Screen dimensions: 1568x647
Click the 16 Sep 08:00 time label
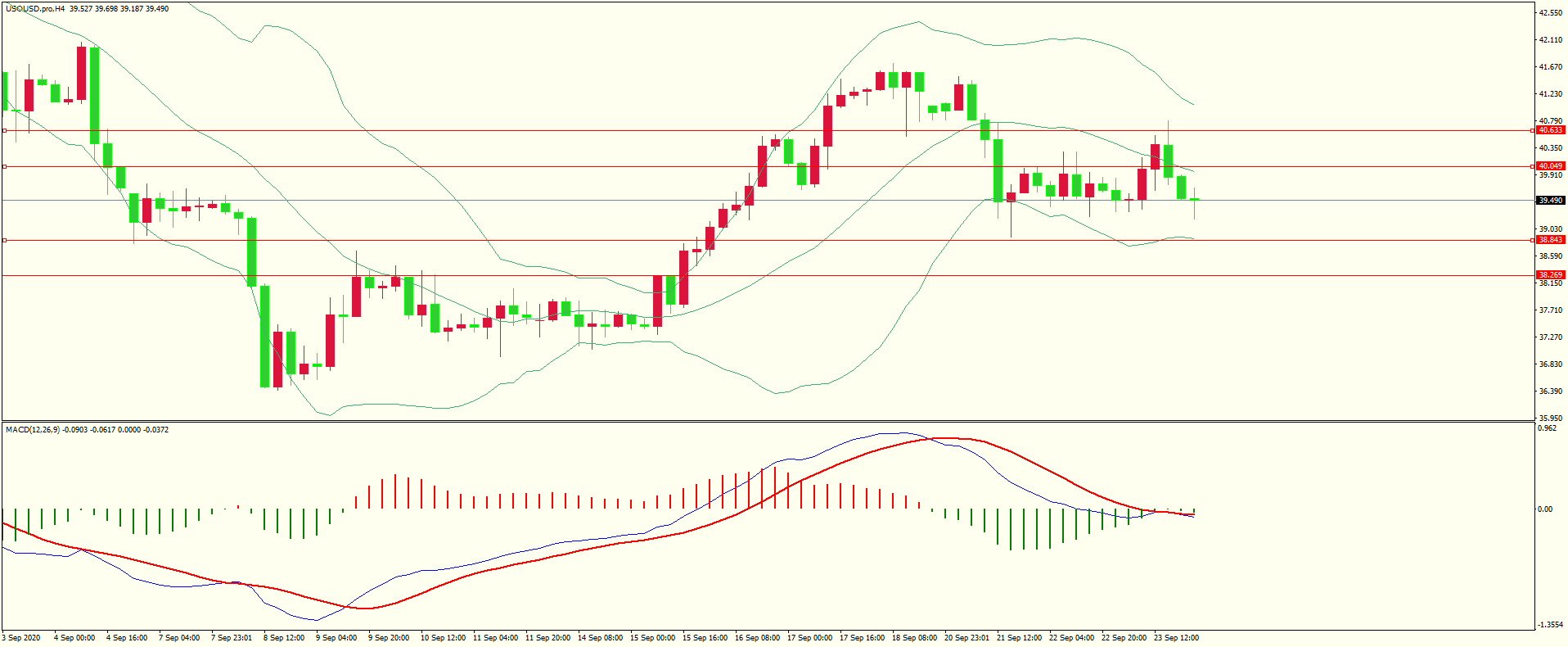coord(757,638)
